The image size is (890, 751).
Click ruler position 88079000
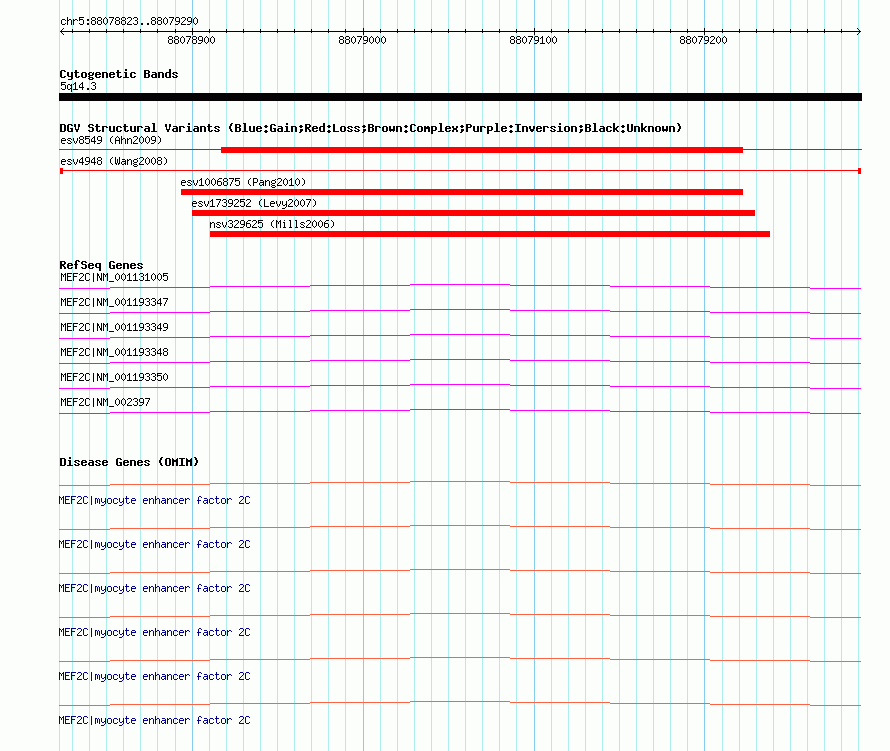coord(362,40)
